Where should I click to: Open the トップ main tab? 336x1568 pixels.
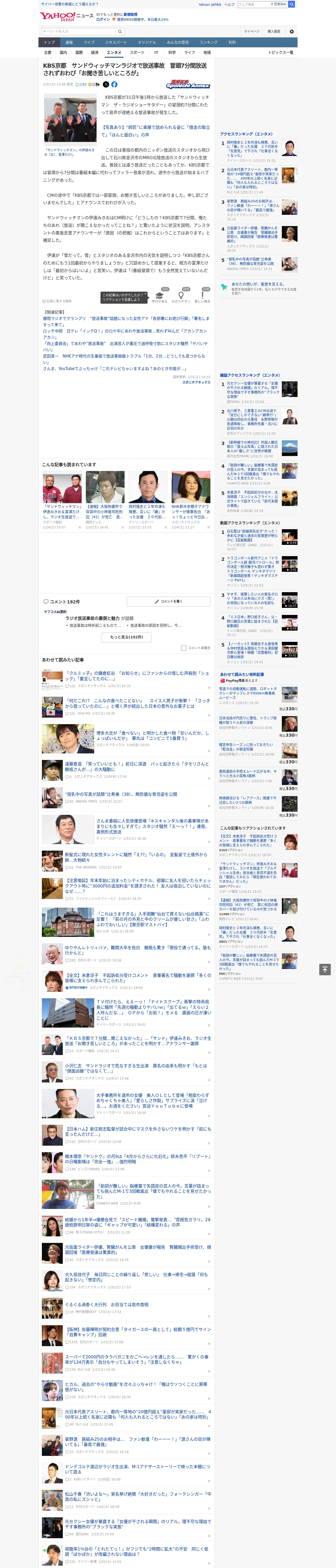[x=49, y=42]
